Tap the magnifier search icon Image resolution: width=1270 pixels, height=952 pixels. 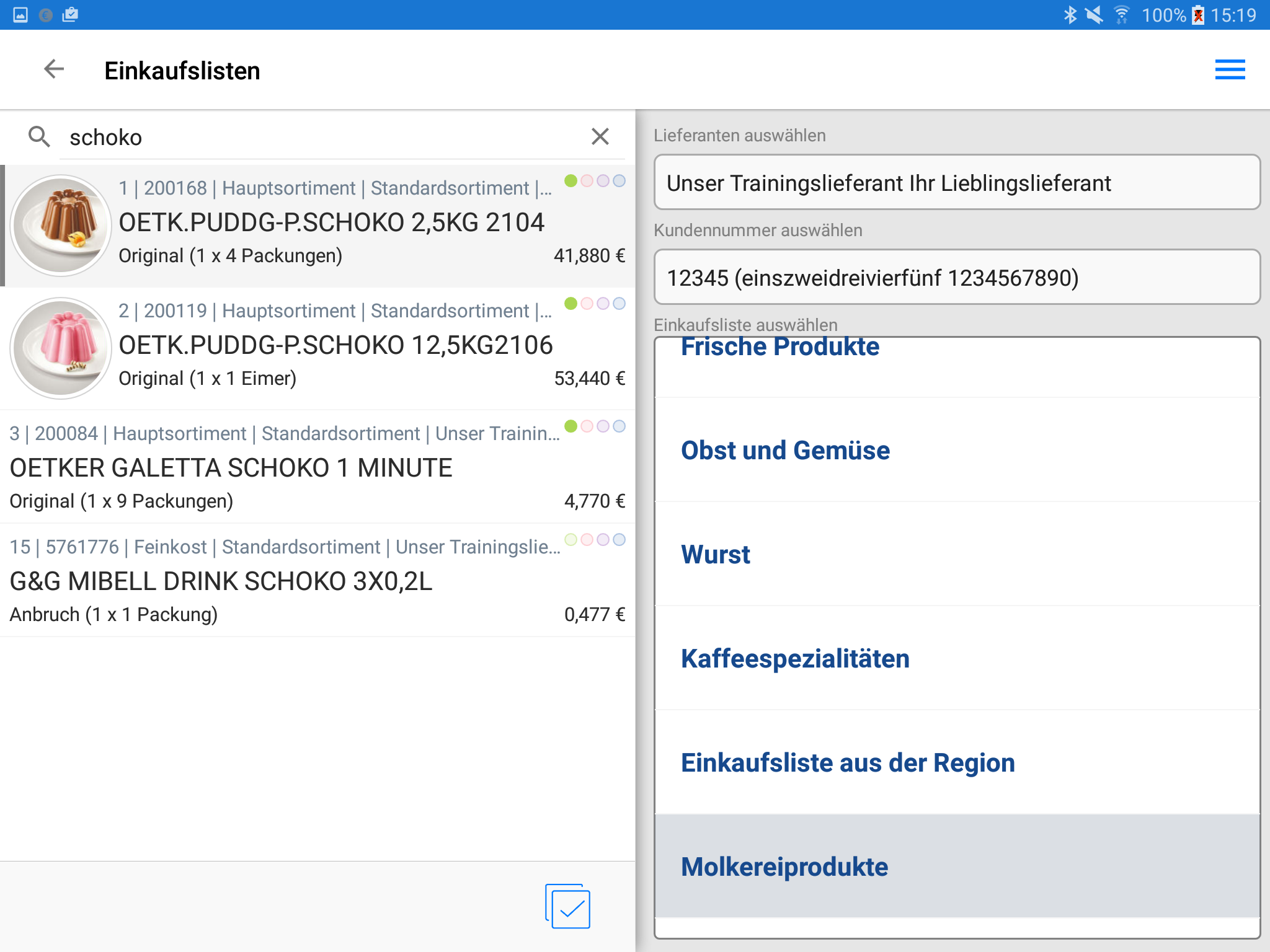(x=39, y=136)
